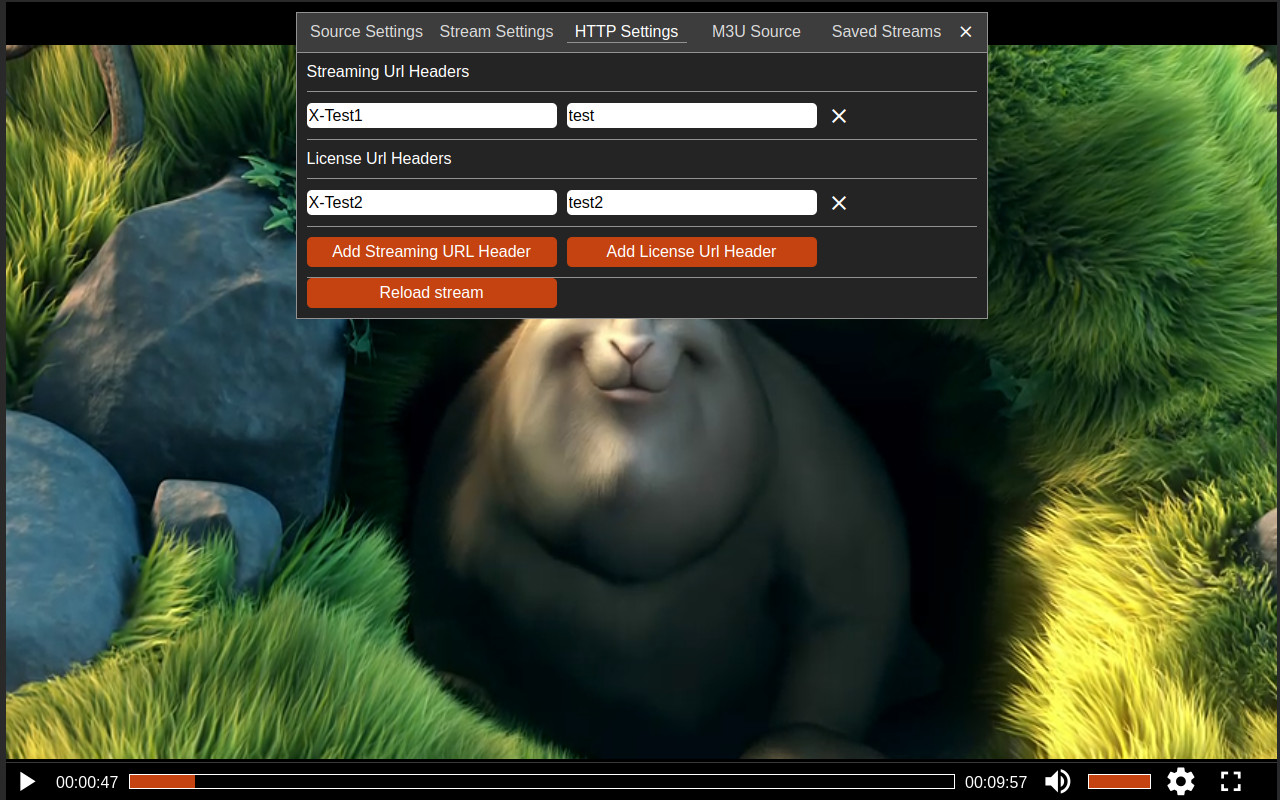This screenshot has height=800, width=1280.
Task: Delete the X-Test2 license header row
Action: pyautogui.click(x=839, y=203)
